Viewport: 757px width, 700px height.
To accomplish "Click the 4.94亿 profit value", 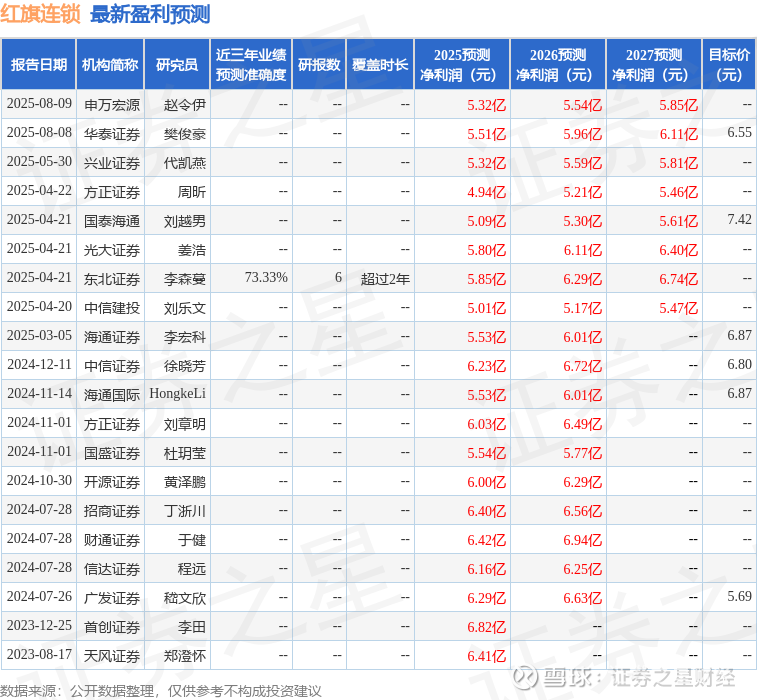I will point(487,192).
